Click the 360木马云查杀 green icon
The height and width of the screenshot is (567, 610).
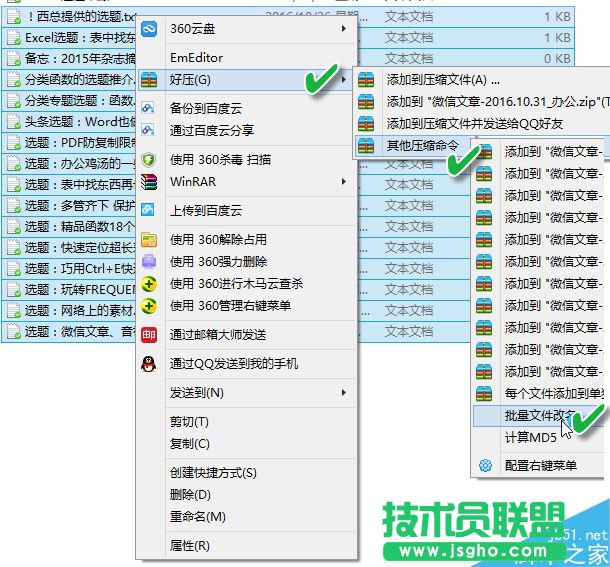[149, 284]
